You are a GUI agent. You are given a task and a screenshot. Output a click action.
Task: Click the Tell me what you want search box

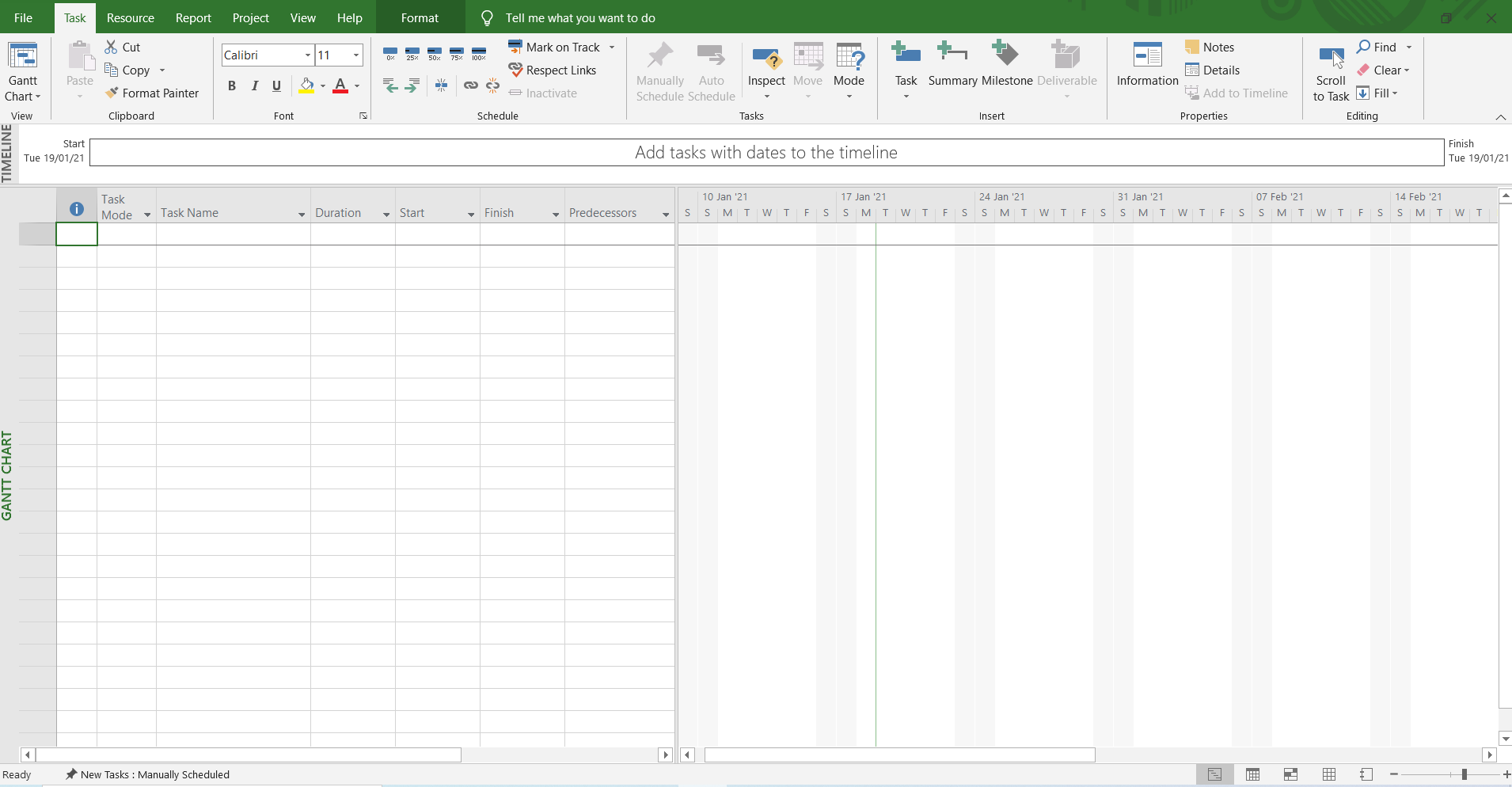click(x=579, y=17)
